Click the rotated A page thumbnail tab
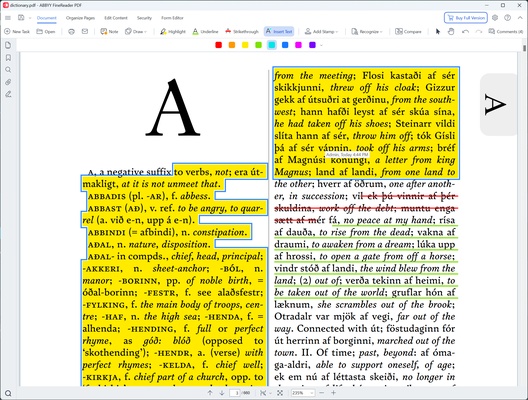The image size is (528, 400). [498, 105]
